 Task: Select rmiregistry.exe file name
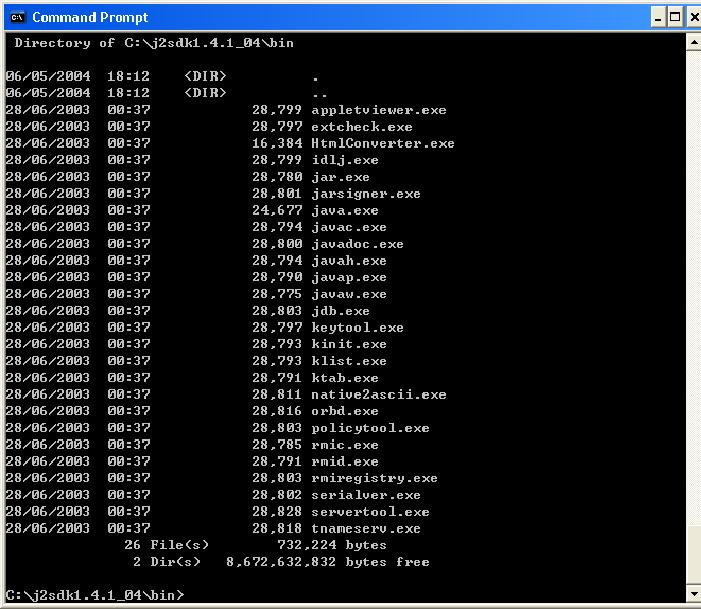[374, 478]
